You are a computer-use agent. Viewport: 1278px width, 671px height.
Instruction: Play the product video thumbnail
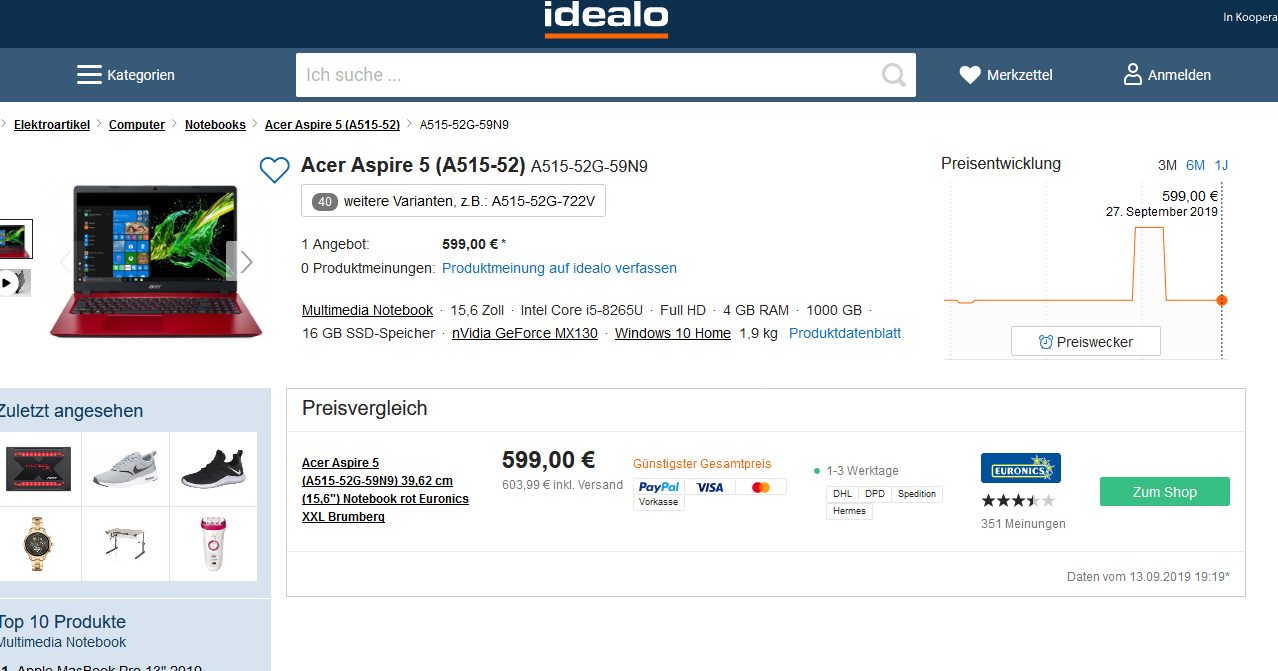[8, 283]
